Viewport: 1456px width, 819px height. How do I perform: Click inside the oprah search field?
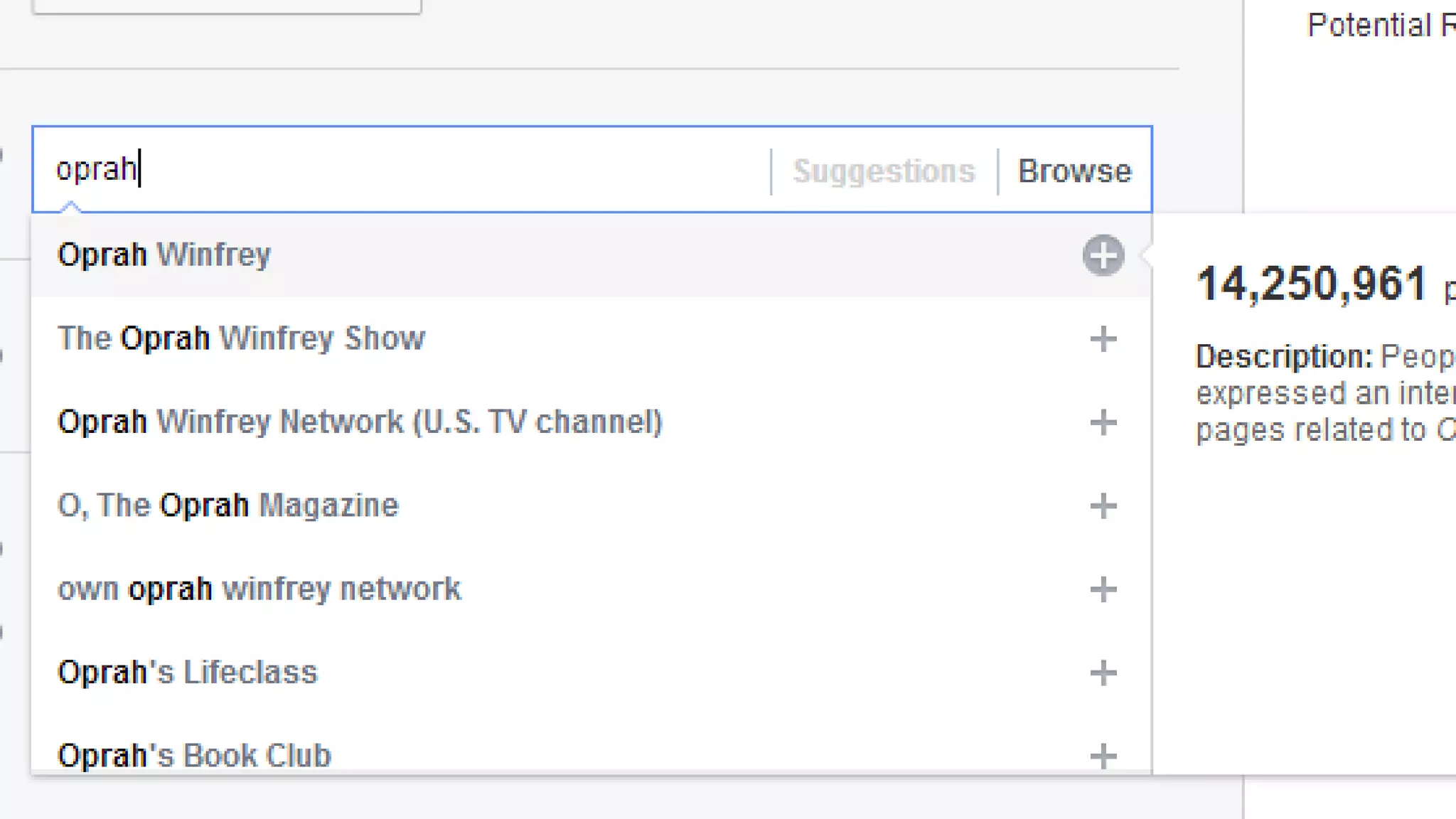(x=427, y=170)
